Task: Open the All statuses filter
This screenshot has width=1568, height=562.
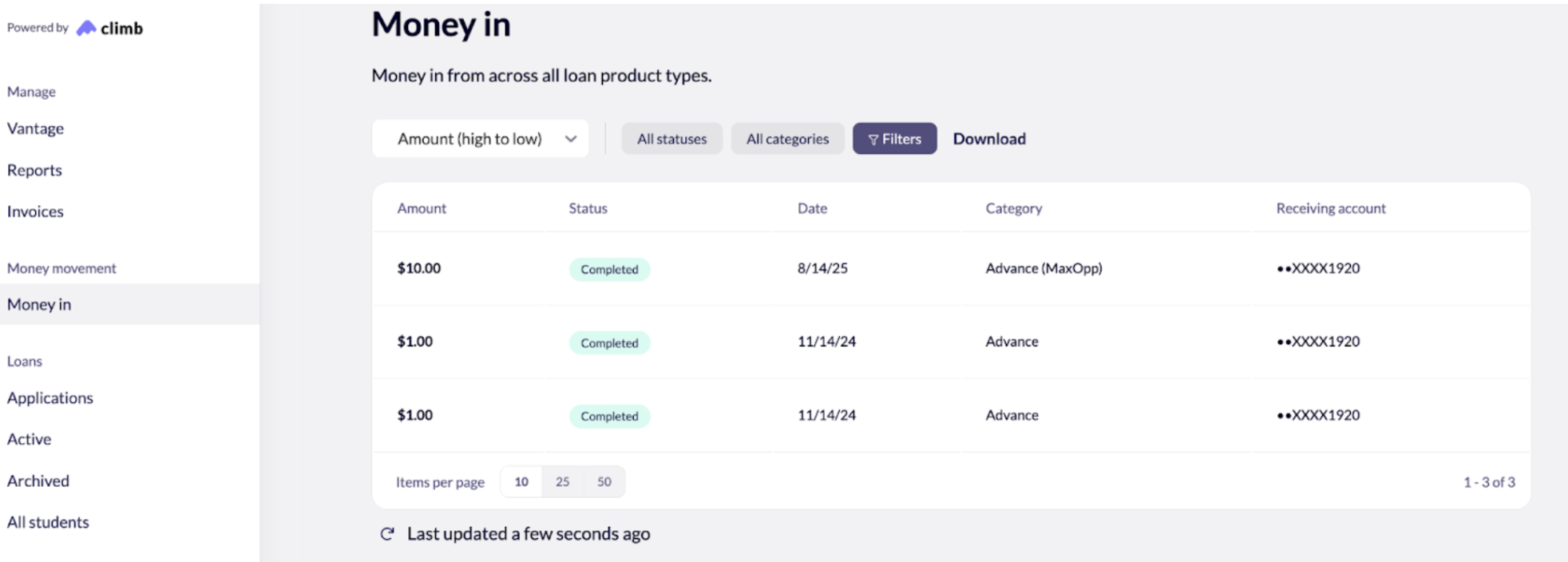Action: click(671, 139)
